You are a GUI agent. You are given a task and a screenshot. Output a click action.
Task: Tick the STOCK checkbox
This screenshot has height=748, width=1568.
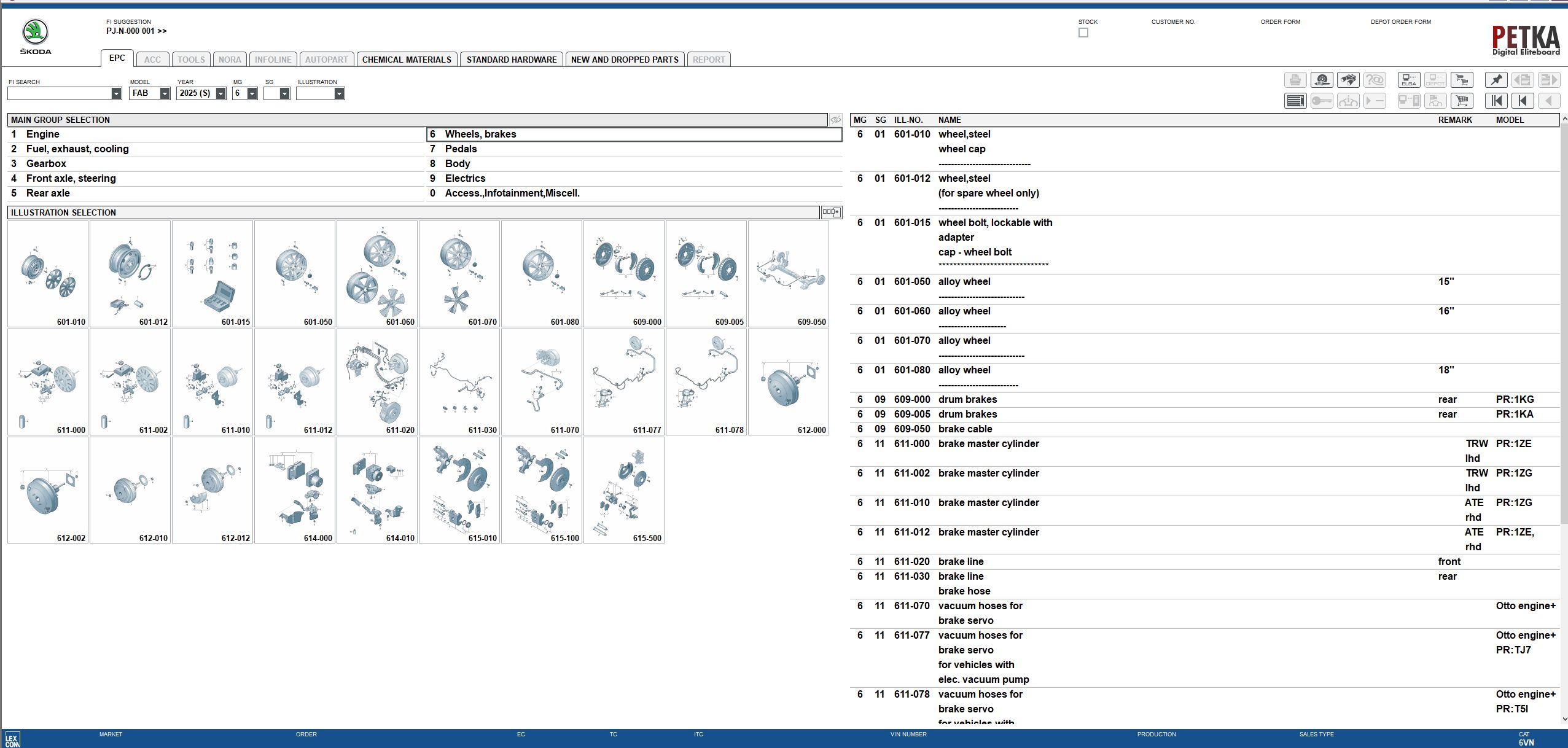click(x=1083, y=33)
